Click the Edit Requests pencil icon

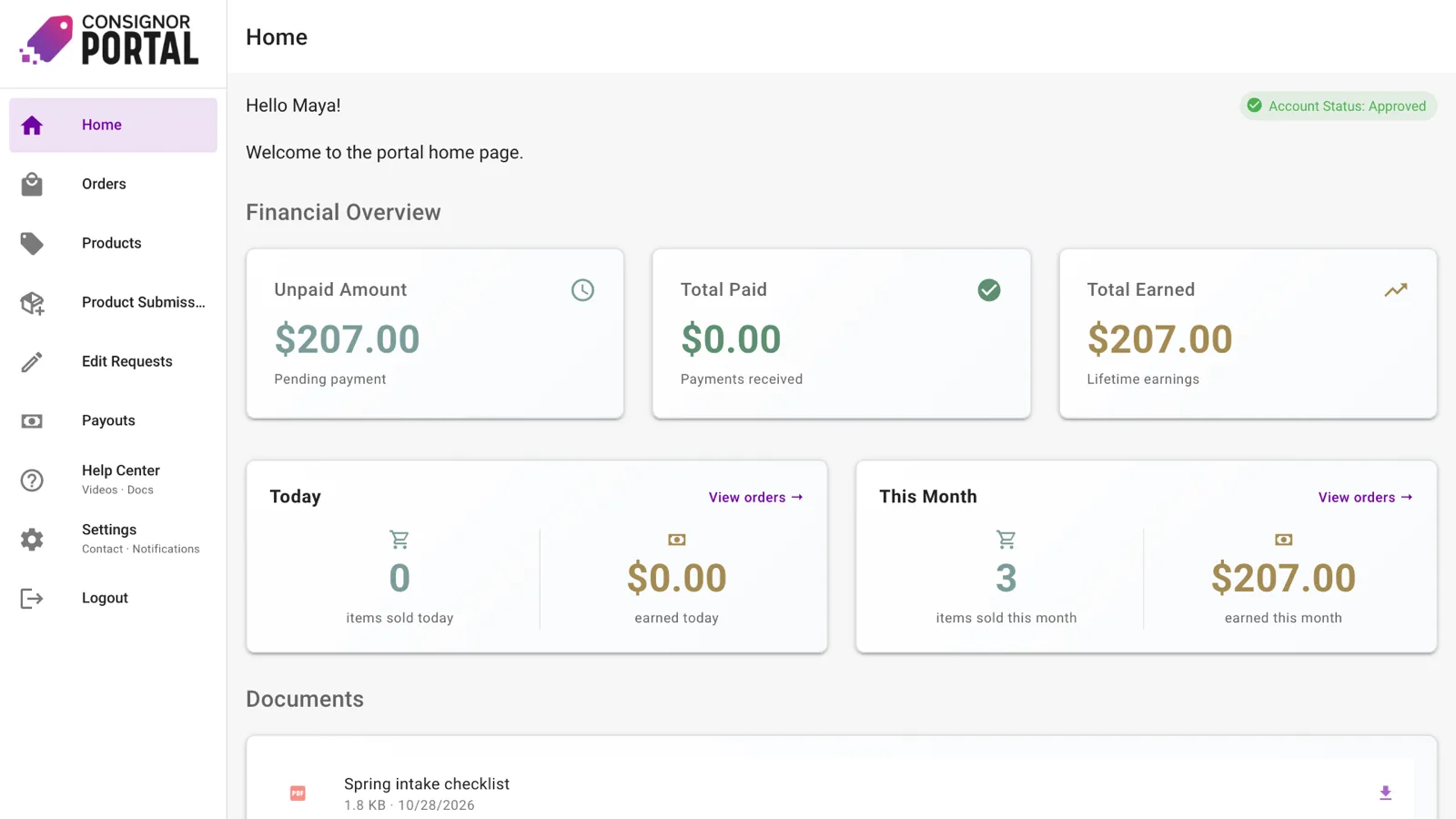pos(32,362)
